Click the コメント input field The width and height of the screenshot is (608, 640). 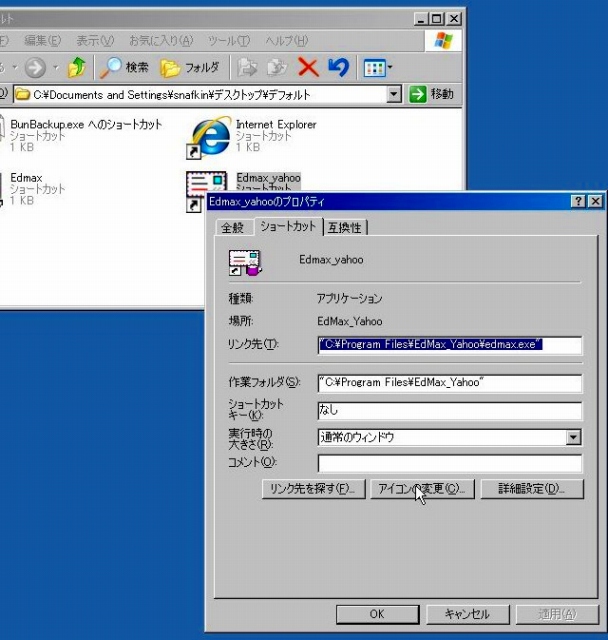coord(450,463)
